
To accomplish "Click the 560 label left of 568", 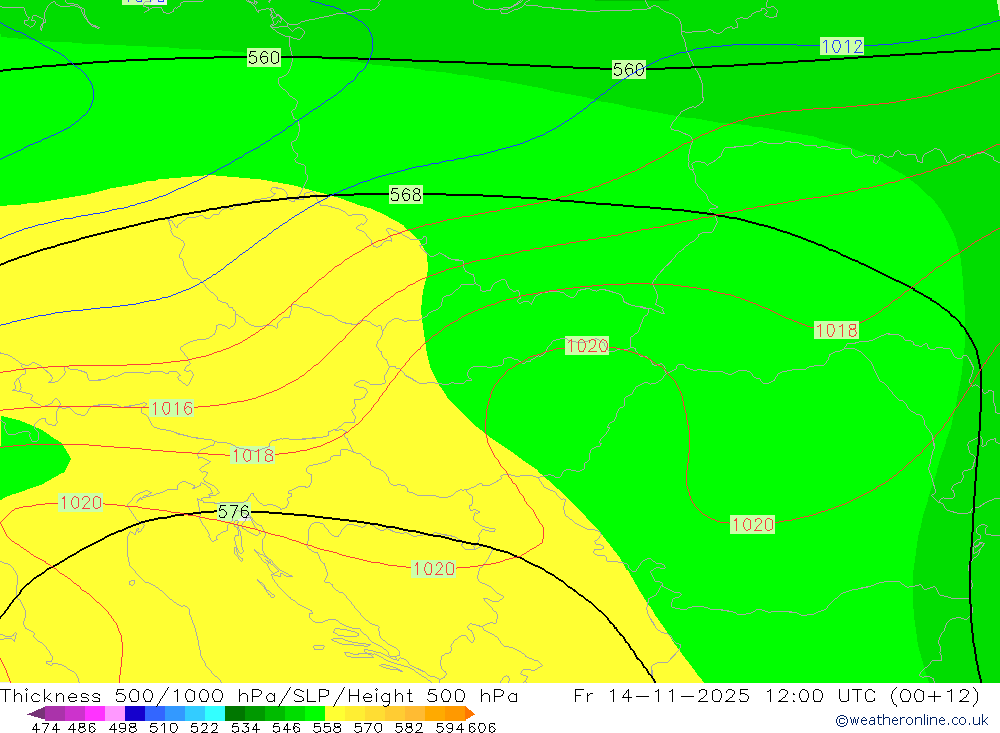I will (263, 57).
